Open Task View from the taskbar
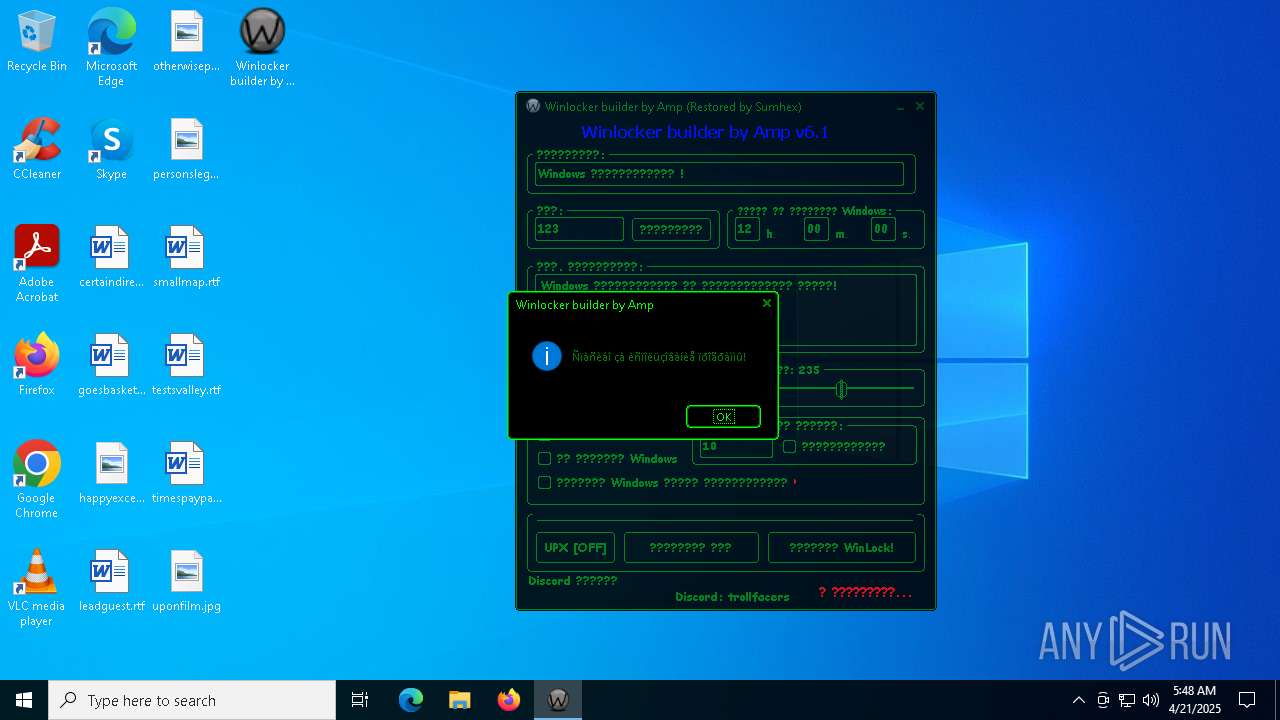 360,700
